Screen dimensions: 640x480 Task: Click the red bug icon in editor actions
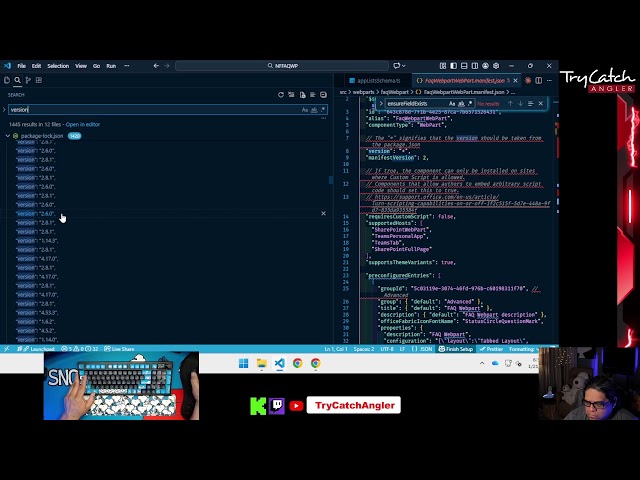pos(528,81)
